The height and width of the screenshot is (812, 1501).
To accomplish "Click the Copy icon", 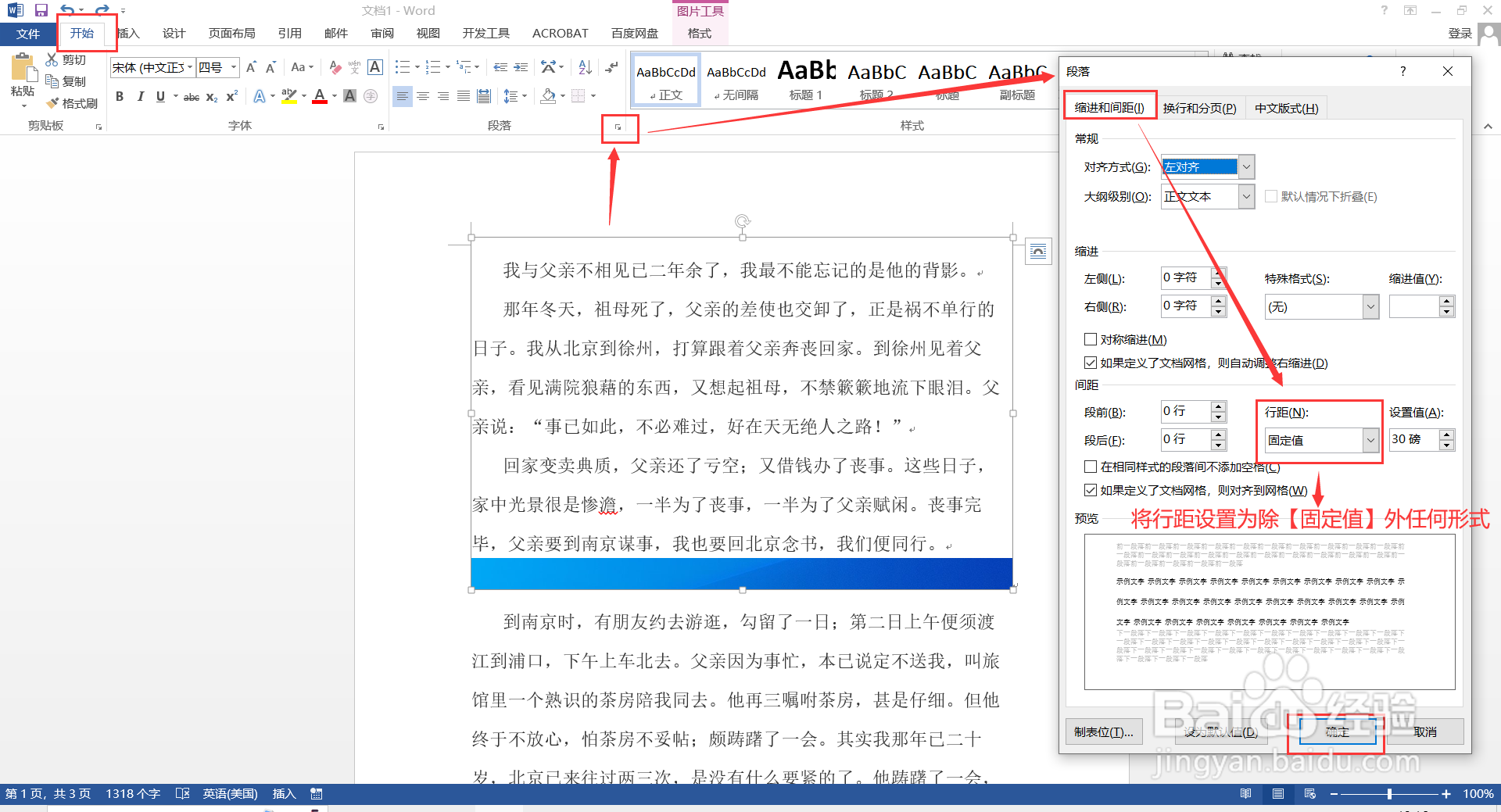I will pyautogui.click(x=52, y=81).
